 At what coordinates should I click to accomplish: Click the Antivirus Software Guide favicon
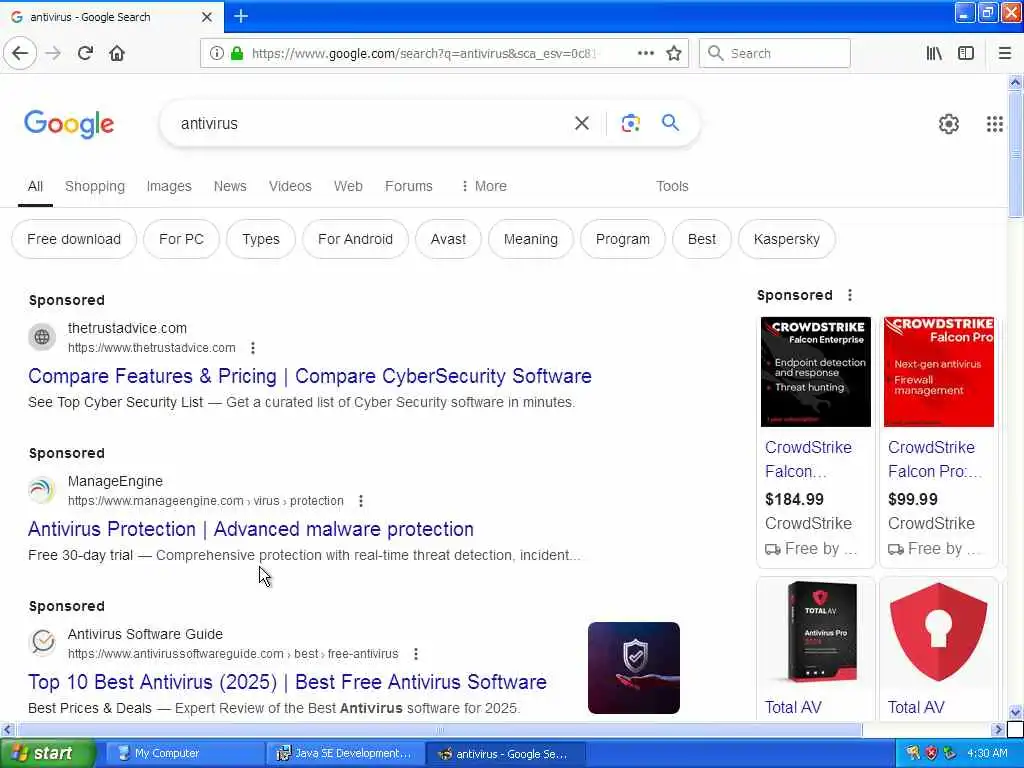[42, 643]
